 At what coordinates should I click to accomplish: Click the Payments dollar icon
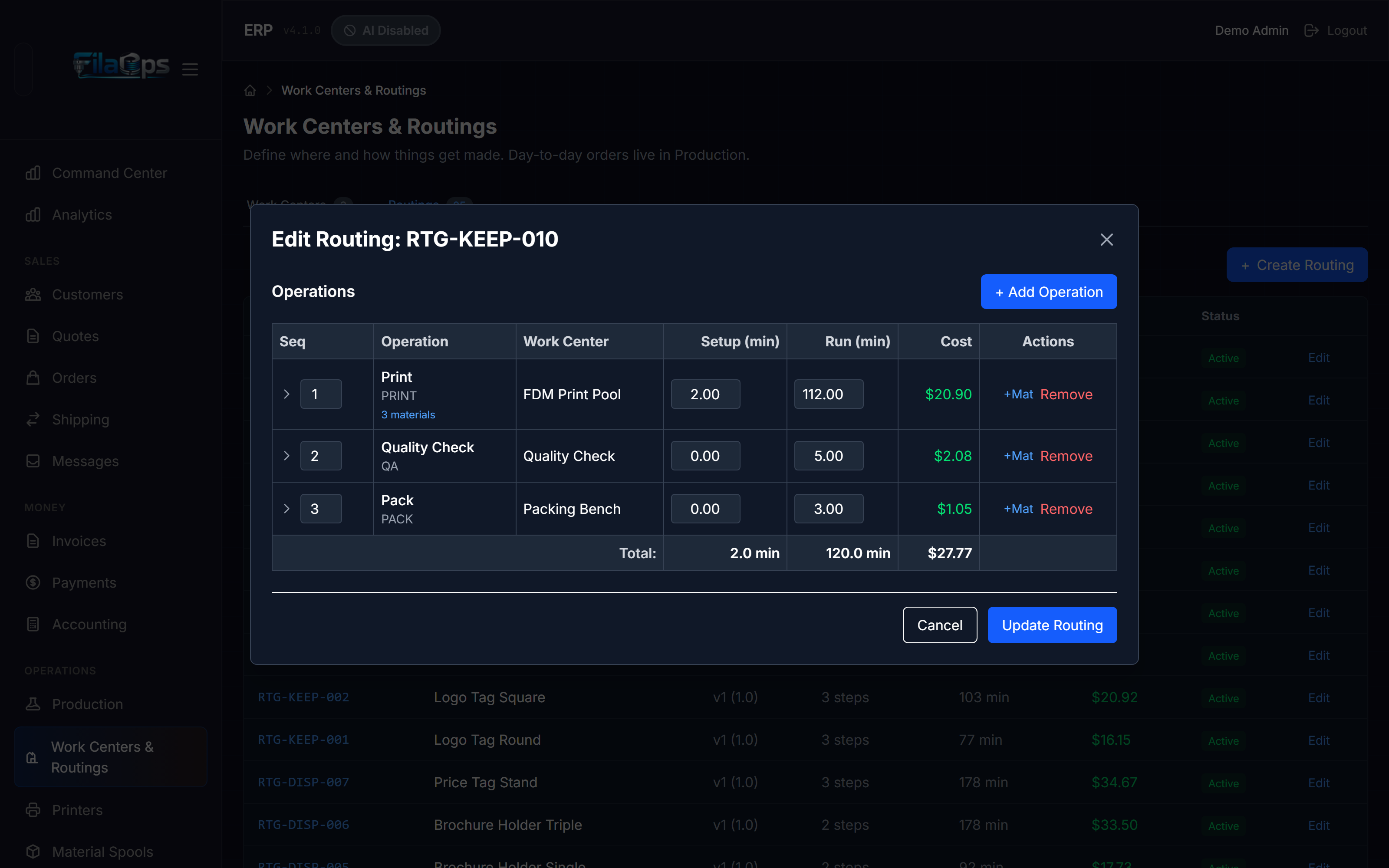pyautogui.click(x=33, y=583)
